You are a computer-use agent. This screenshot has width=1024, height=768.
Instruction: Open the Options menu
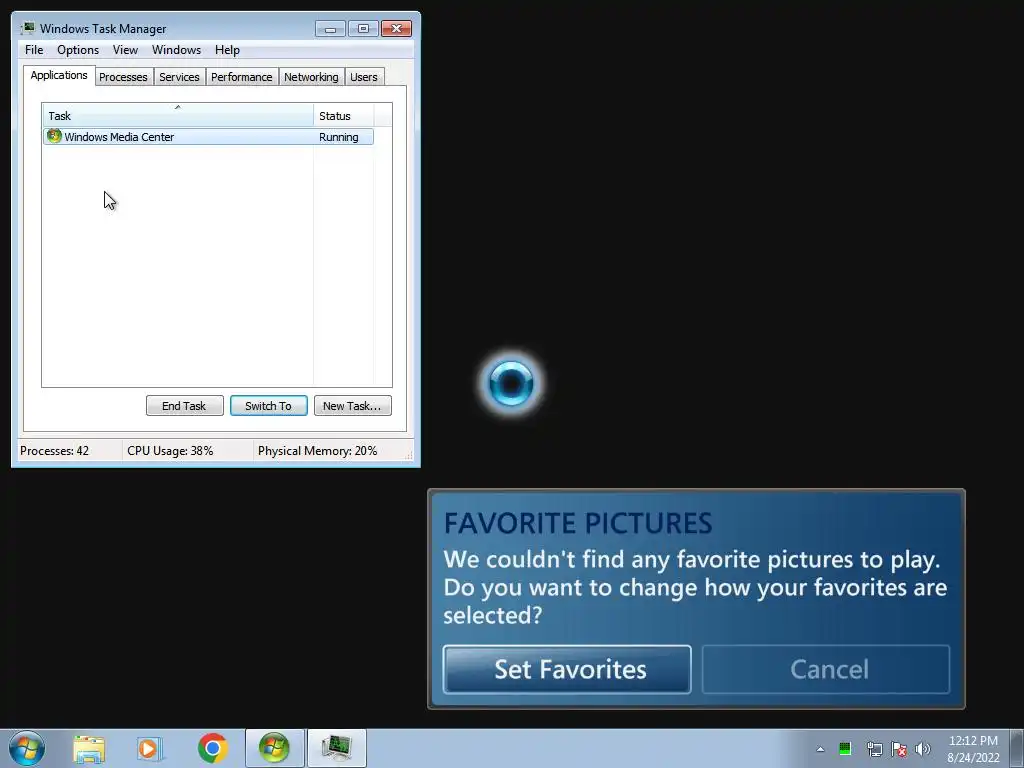[x=78, y=50]
